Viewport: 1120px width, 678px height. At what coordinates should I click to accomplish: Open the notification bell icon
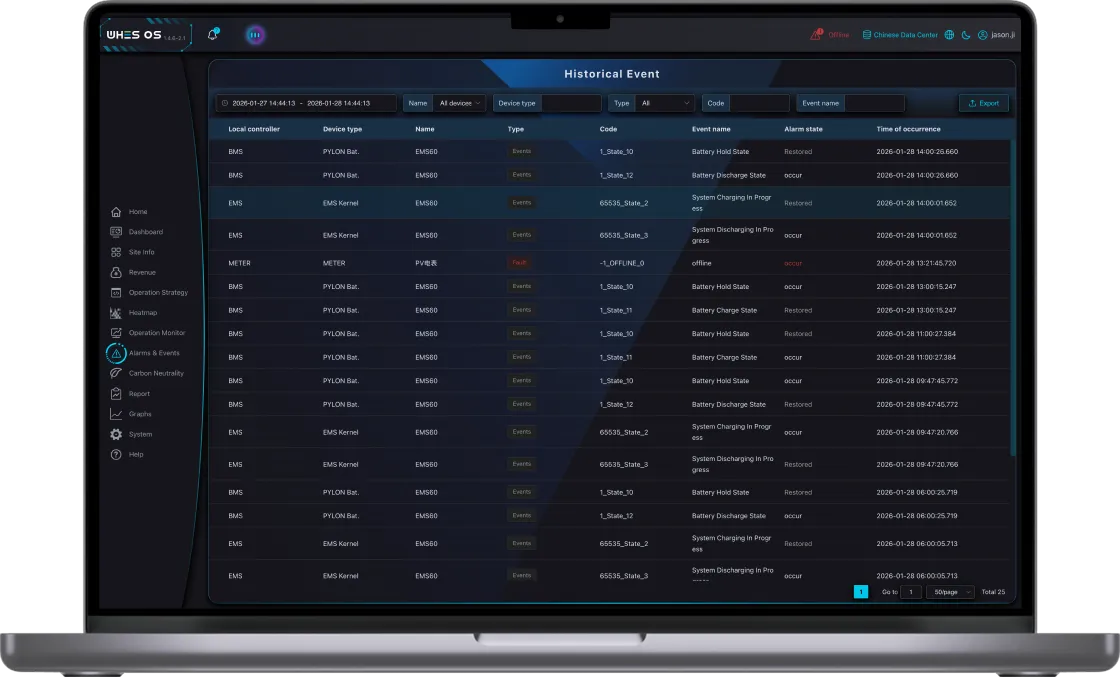212,34
